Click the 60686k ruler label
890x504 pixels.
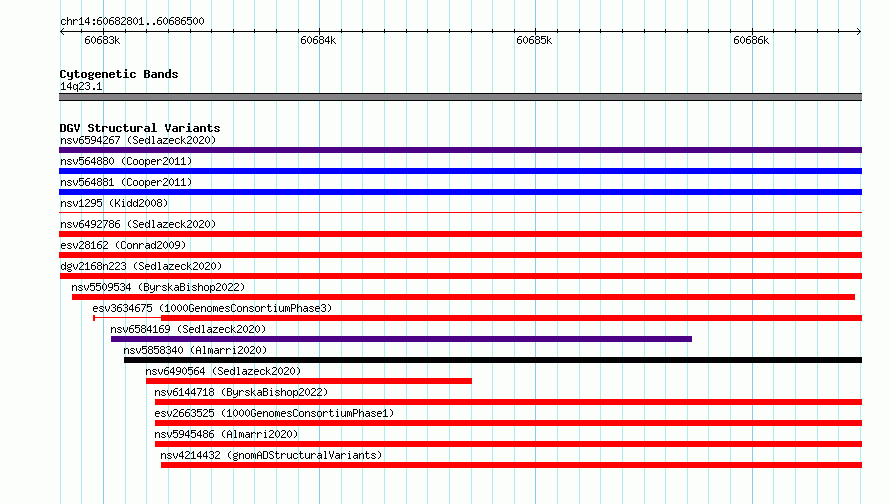click(x=751, y=40)
